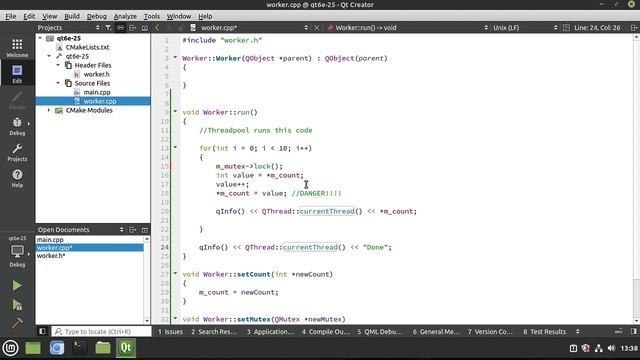The height and width of the screenshot is (360, 640).
Task: Open the Linux Mint start menu
Action: pyautogui.click(x=10, y=348)
